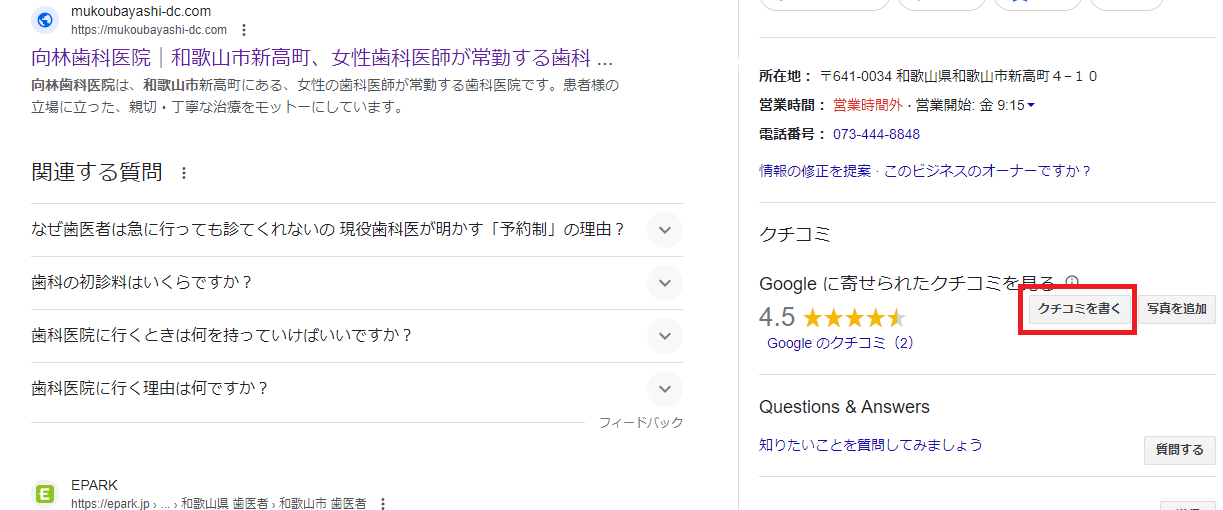
Task: Click the EPARK site name
Action: (x=93, y=486)
